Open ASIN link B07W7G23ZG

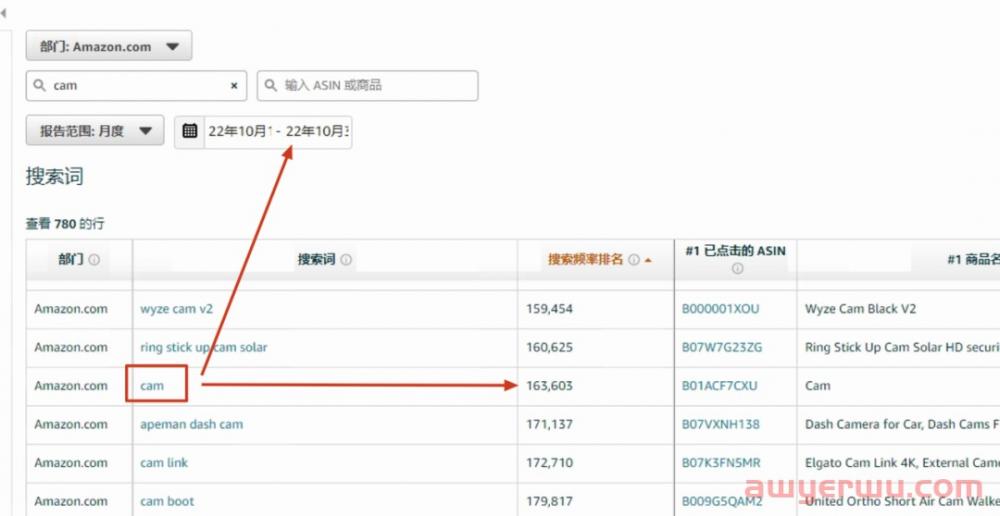[722, 348]
